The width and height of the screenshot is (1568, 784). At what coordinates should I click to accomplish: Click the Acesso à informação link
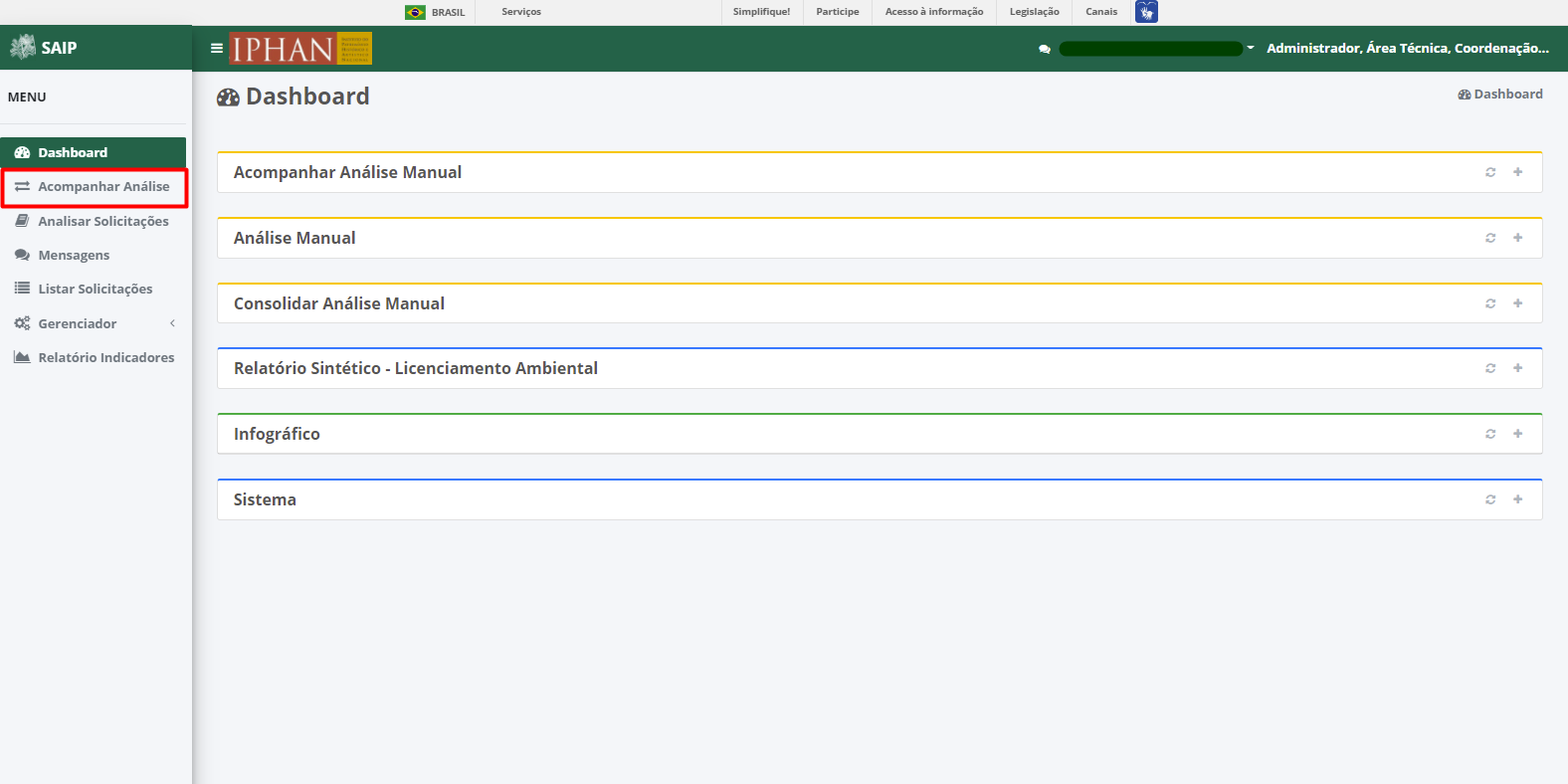tap(934, 12)
